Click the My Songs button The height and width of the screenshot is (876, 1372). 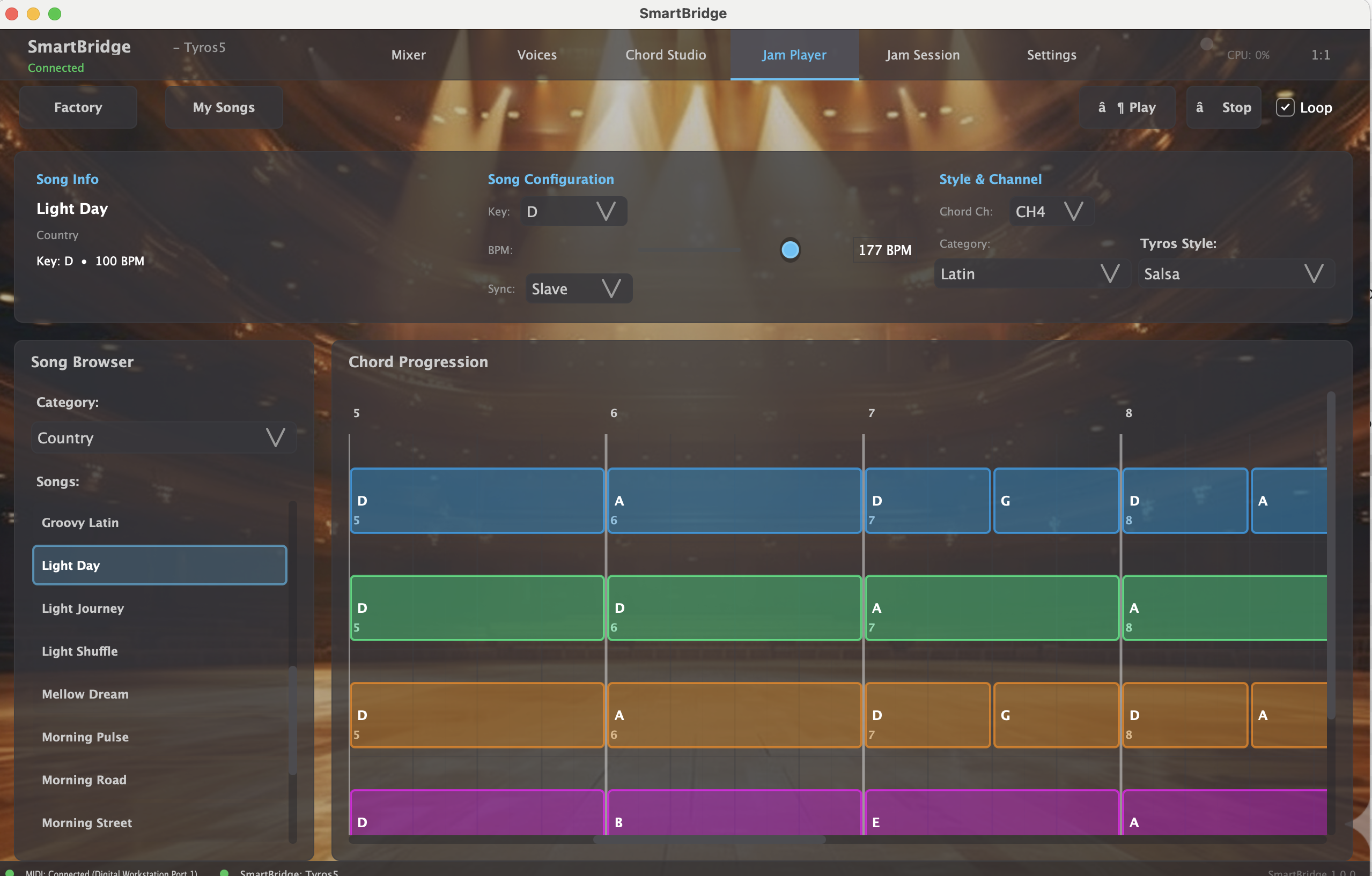pyautogui.click(x=223, y=107)
